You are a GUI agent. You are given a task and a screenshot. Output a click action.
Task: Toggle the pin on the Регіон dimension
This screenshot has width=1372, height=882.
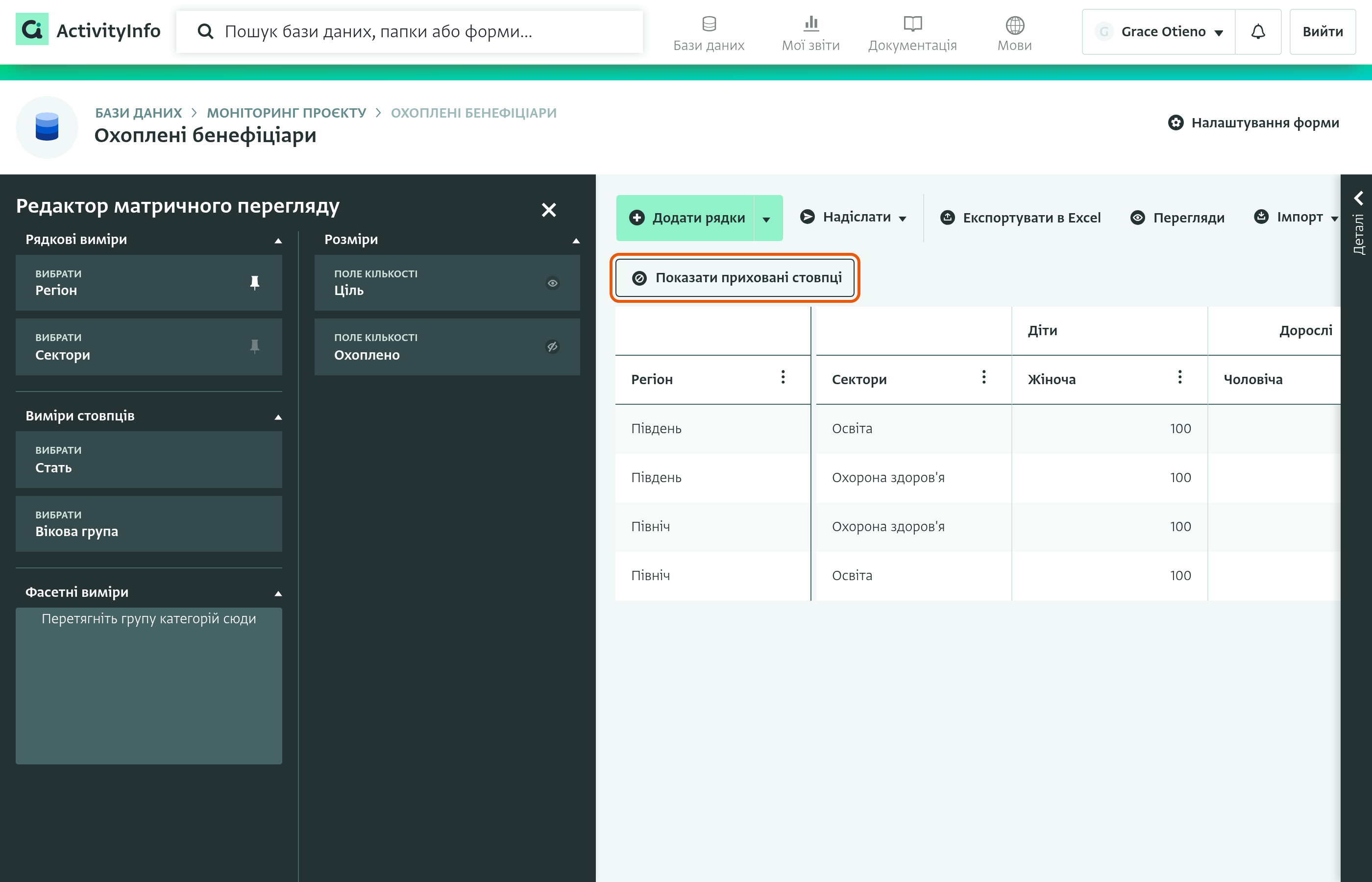255,283
